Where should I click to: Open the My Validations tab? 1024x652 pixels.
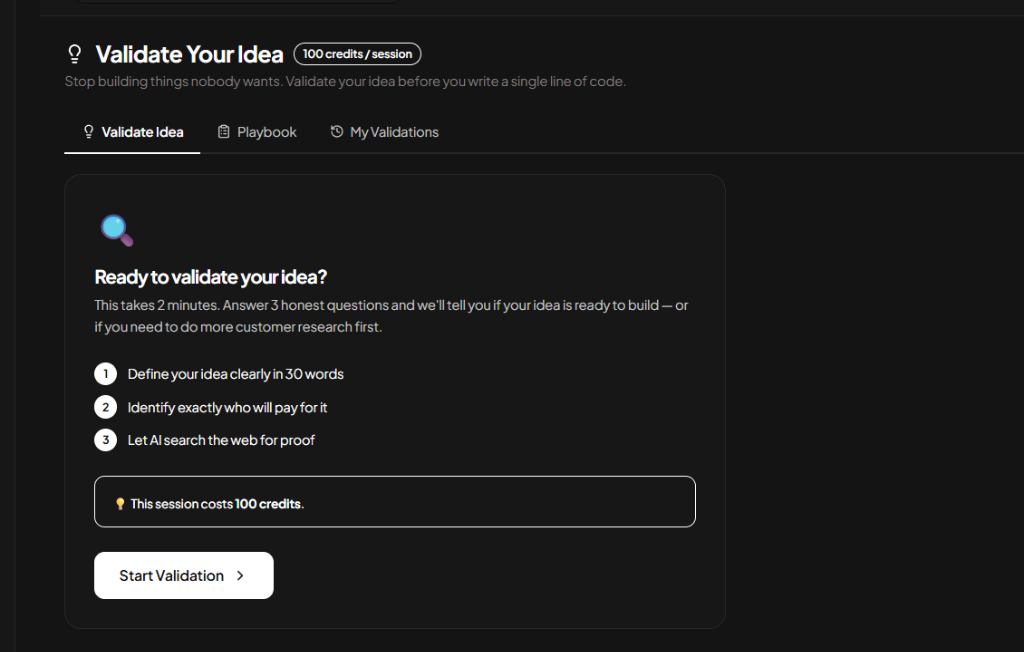(x=385, y=132)
